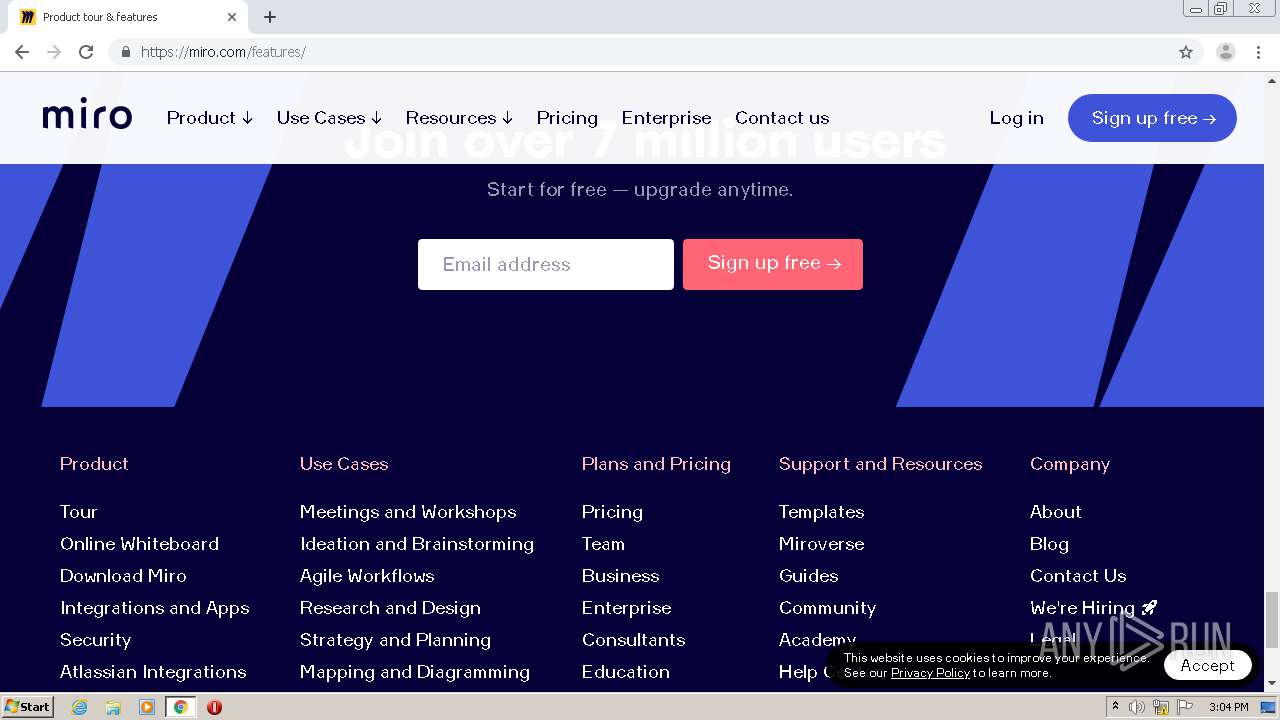The width and height of the screenshot is (1280, 720).
Task: Open Atlassian Integrations link
Action: pyautogui.click(x=153, y=672)
